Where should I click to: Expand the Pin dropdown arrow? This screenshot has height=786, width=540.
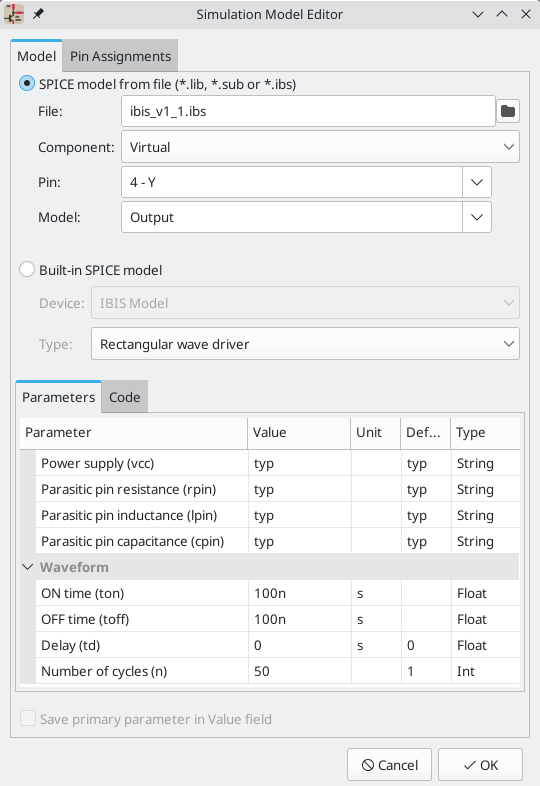tap(477, 182)
